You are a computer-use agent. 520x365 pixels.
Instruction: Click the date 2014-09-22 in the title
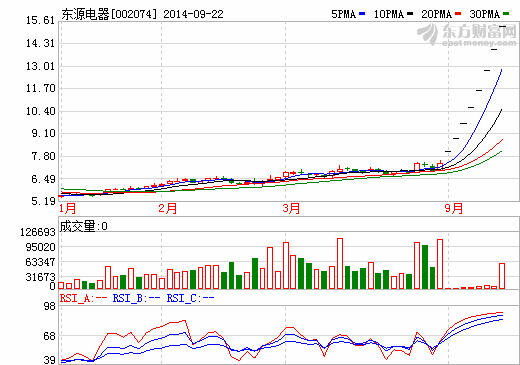[x=193, y=14]
